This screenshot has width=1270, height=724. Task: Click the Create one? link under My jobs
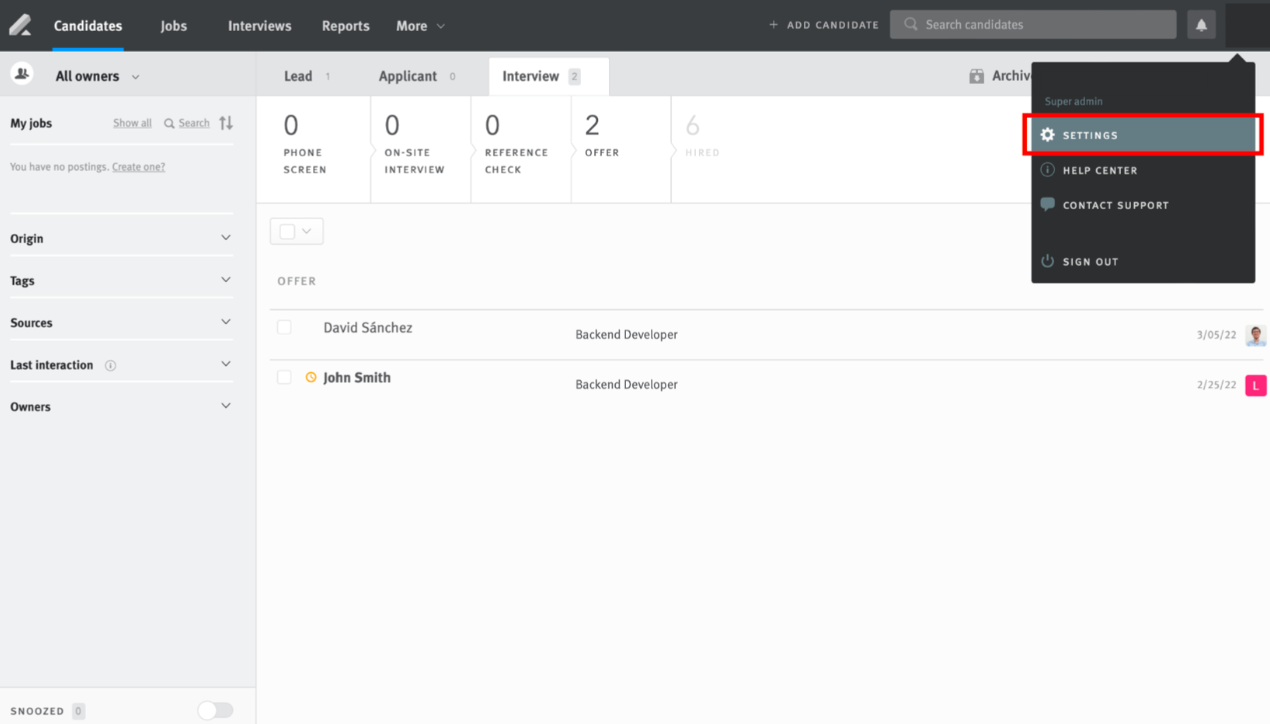click(x=138, y=166)
